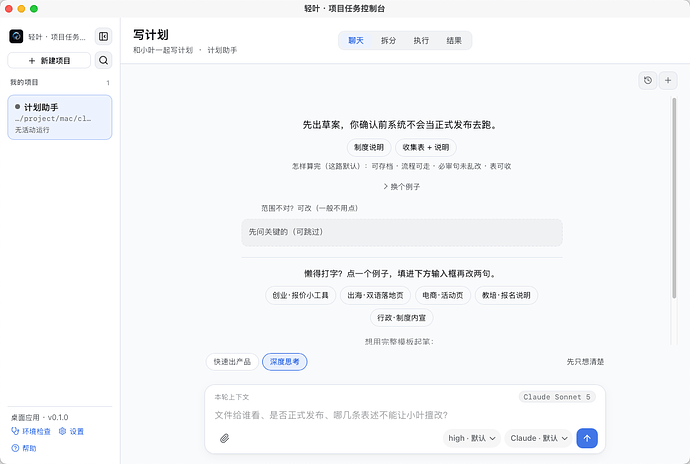This screenshot has height=464, width=690.
Task: Click the chat area vertical scrollbar
Action: tap(674, 198)
